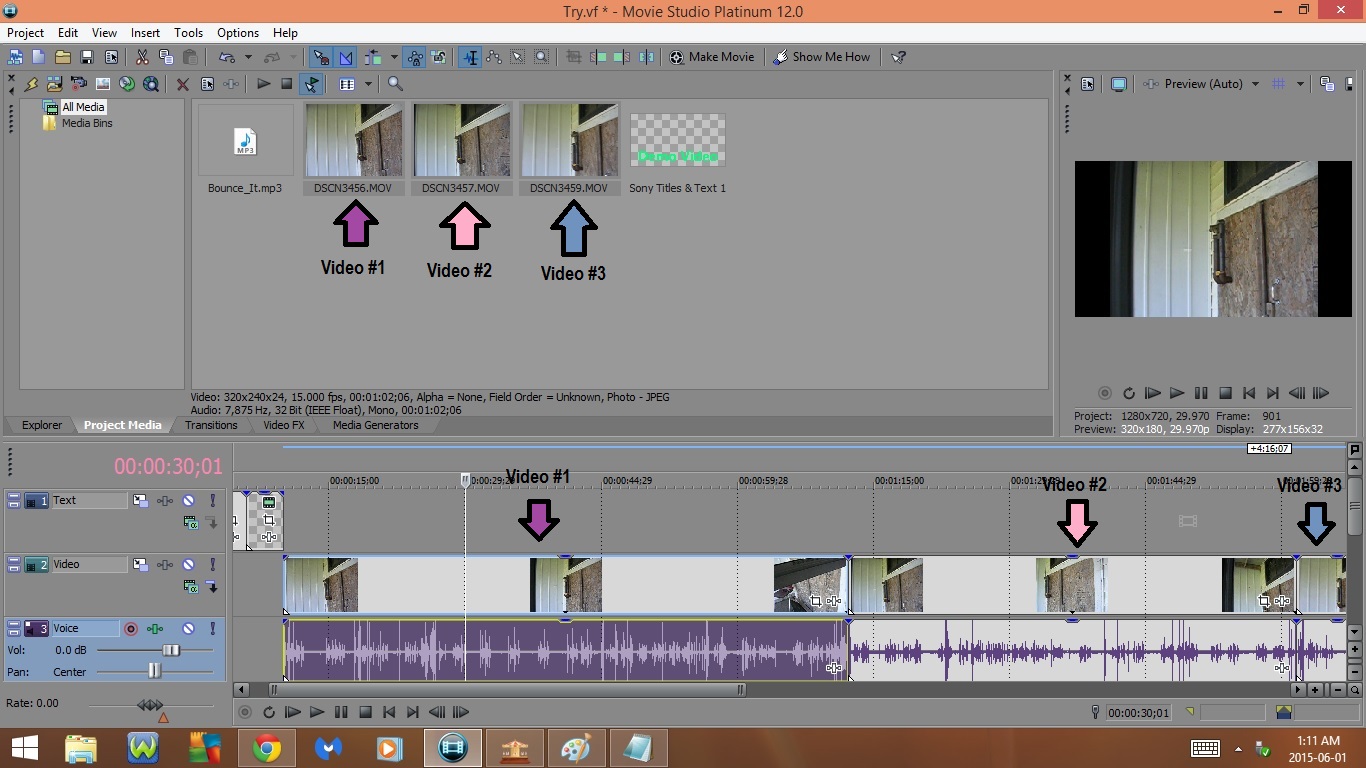1366x768 pixels.
Task: Click the playback Rate slider
Action: pyautogui.click(x=151, y=706)
